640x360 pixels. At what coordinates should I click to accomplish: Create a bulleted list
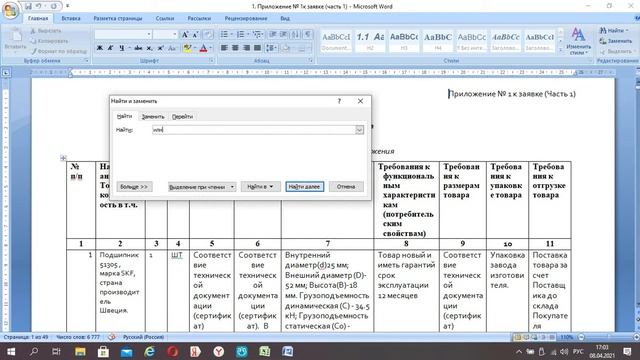224,35
